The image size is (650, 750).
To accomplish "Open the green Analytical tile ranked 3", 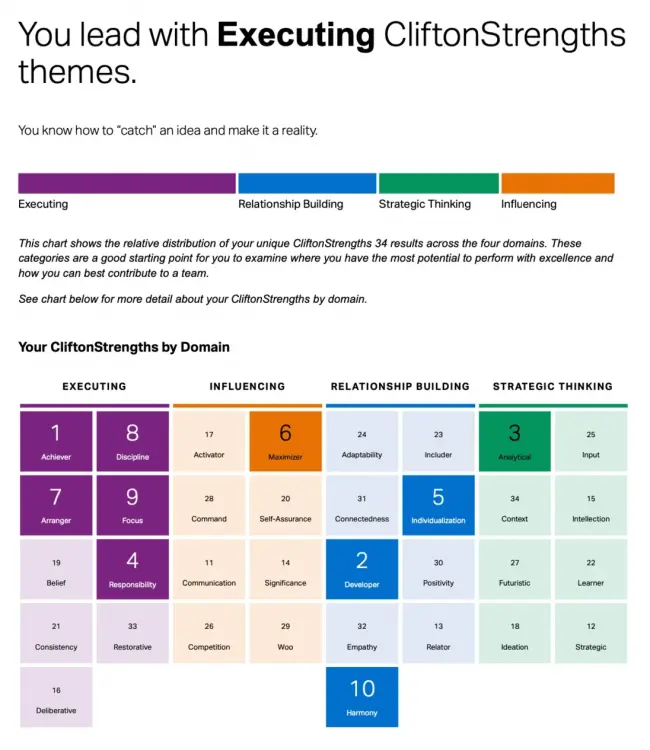I will (x=515, y=441).
